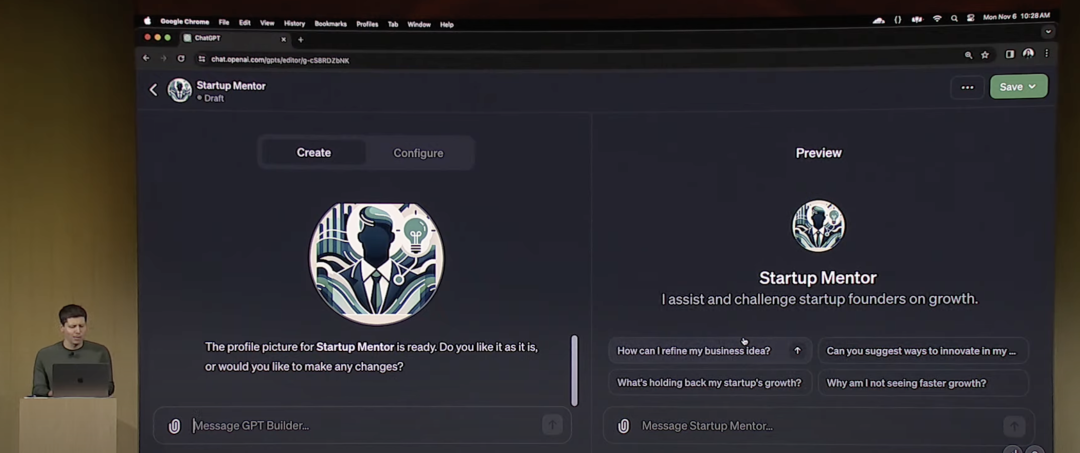Click the arrow on 'How can I refine' suggestion

(797, 351)
